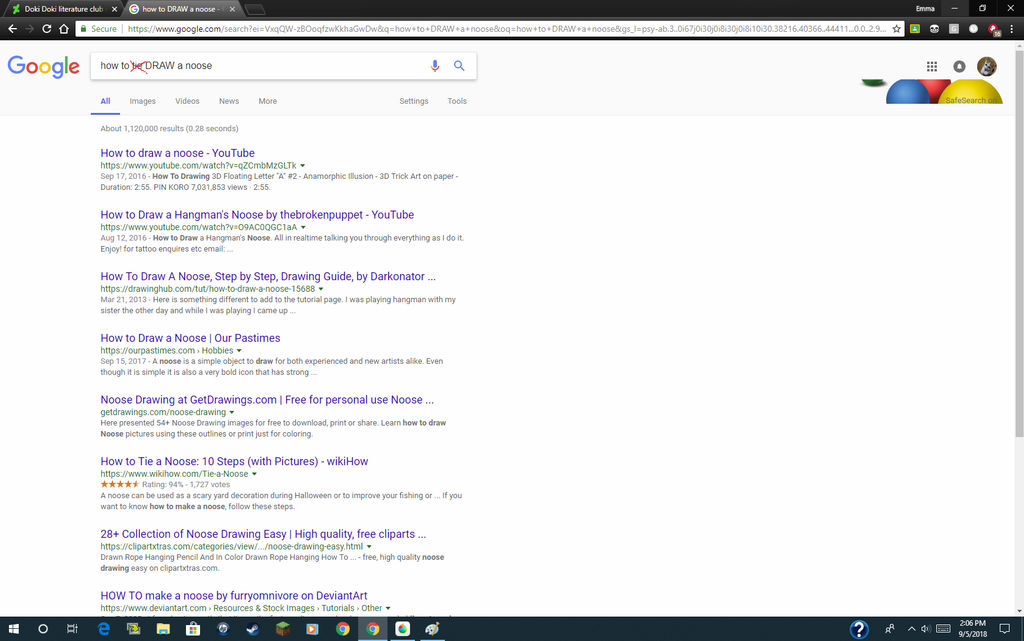Click the blue help question mark icon
The image size is (1024, 641).
point(859,629)
